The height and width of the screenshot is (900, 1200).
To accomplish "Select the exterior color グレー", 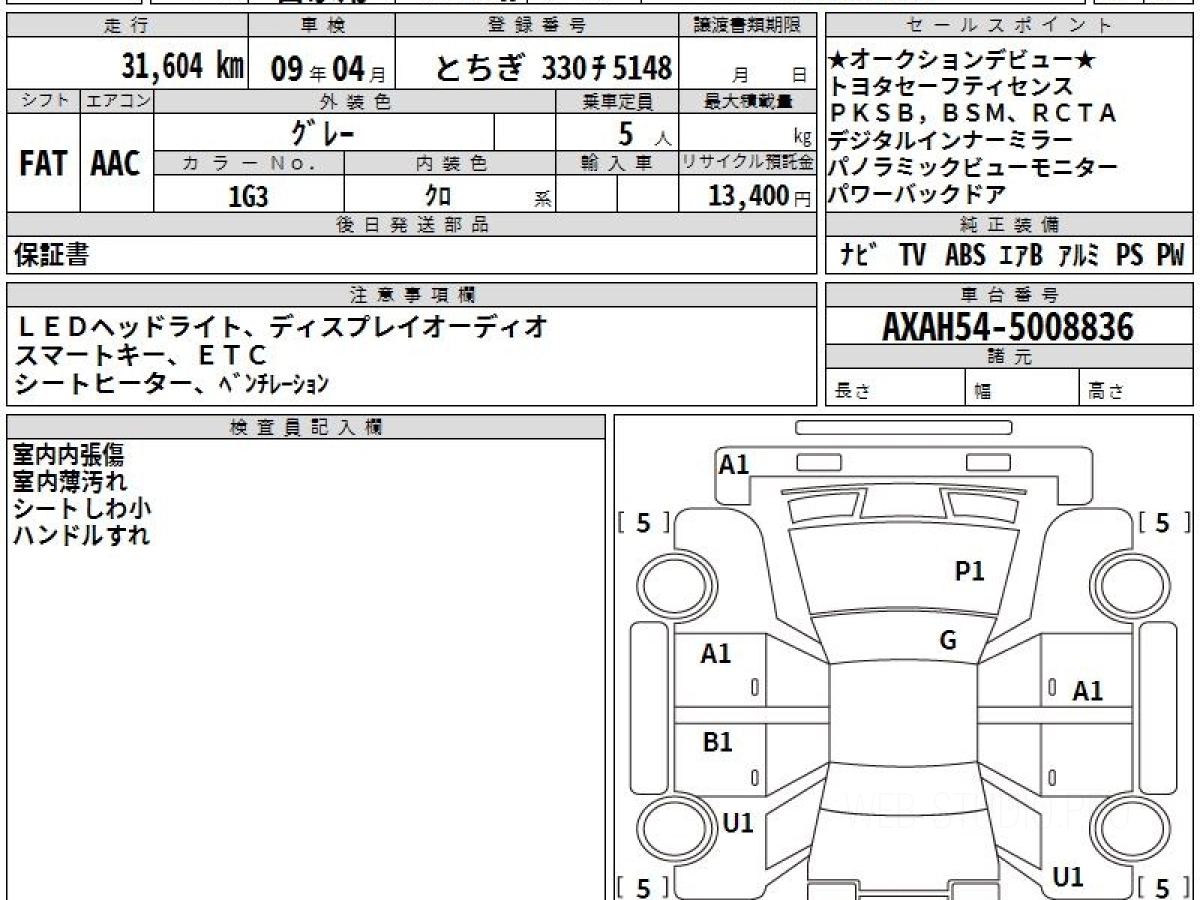I will pyautogui.click(x=322, y=131).
